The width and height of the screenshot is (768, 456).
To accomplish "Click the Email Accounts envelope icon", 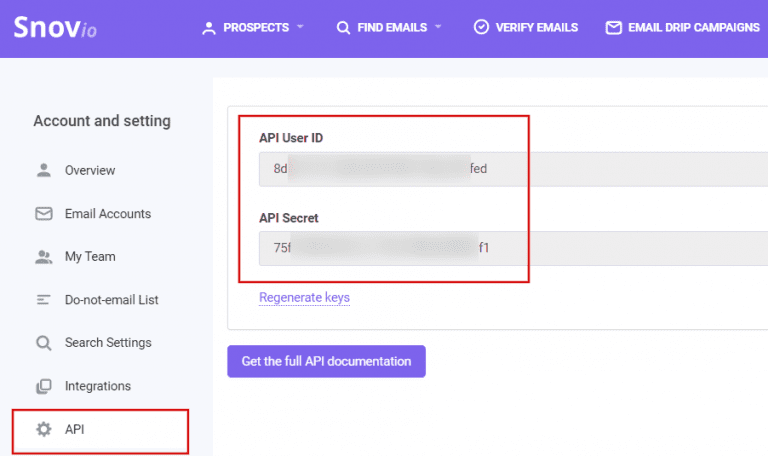I will click(x=43, y=213).
